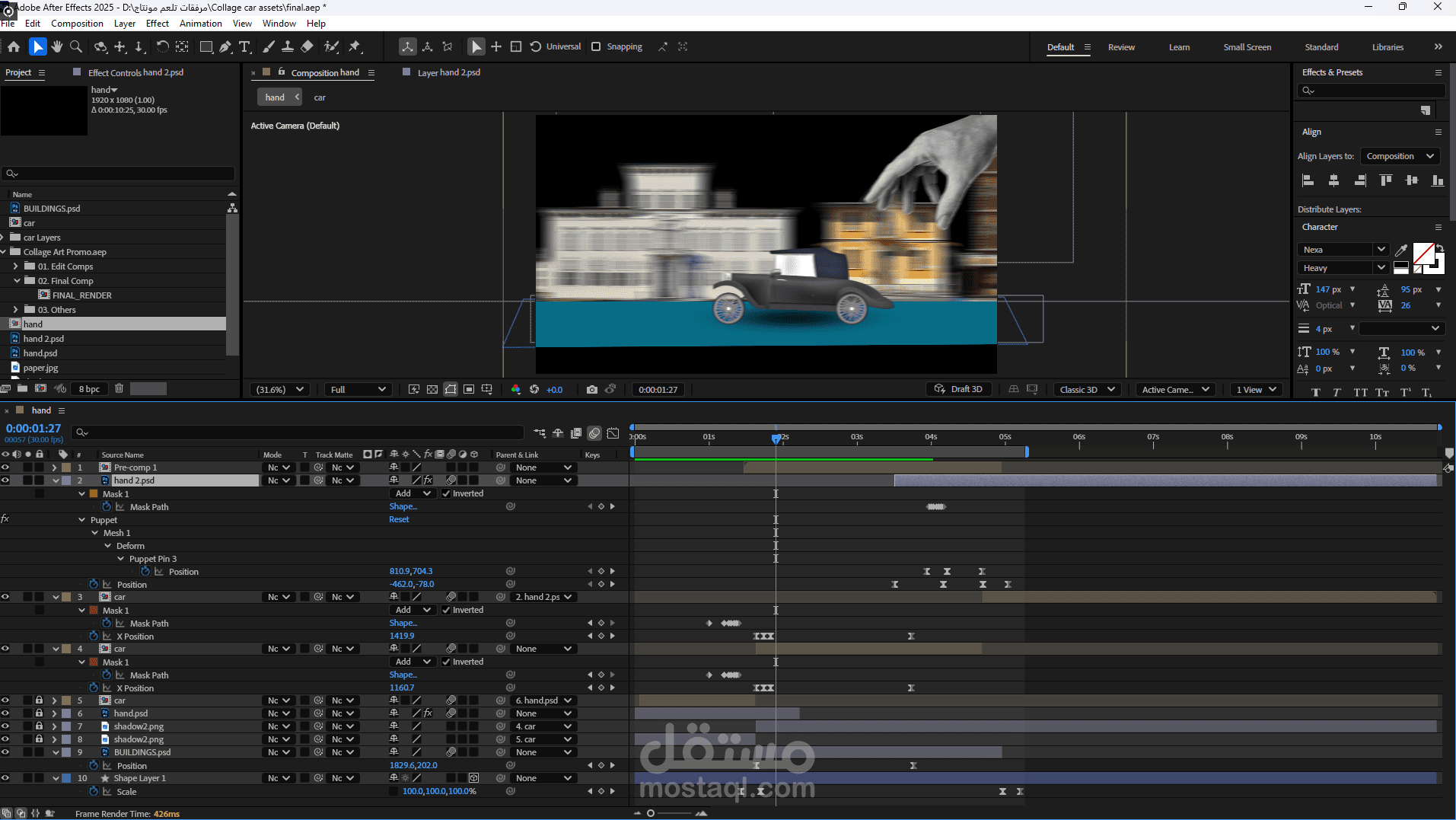Select the Zoom magnifier tool
The height and width of the screenshot is (820, 1456).
tap(76, 46)
